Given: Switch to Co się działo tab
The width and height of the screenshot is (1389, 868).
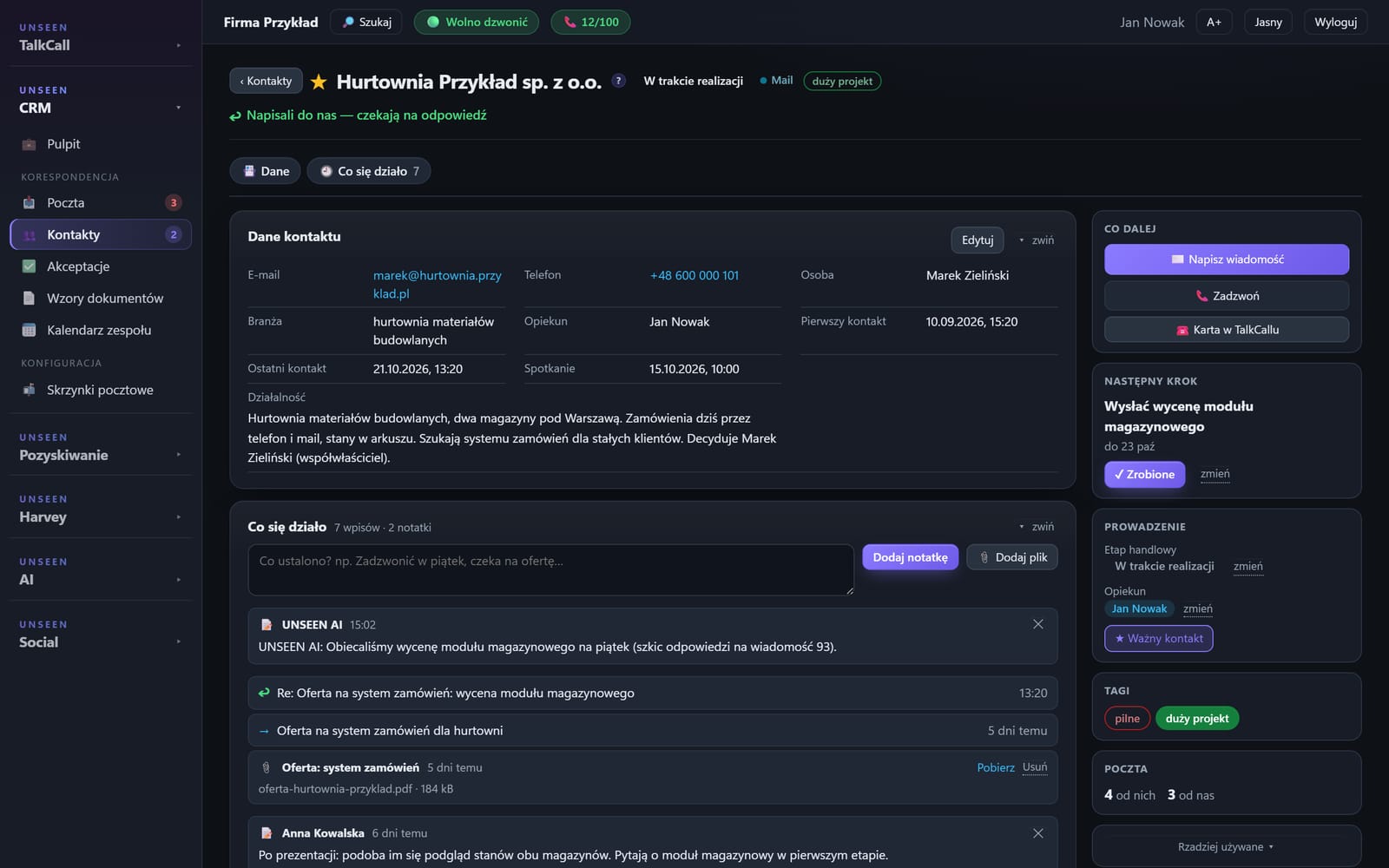Looking at the screenshot, I should click(369, 171).
